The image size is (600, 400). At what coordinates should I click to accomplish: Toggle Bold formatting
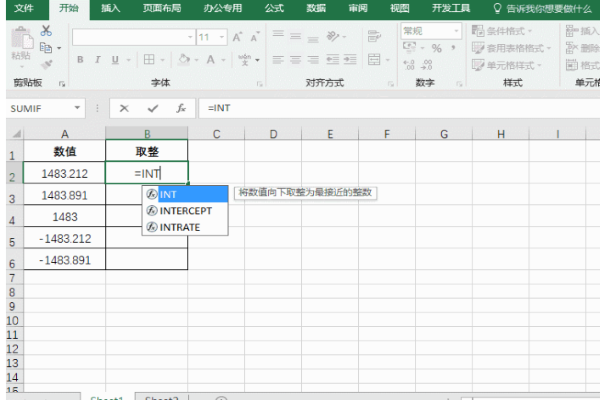[x=80, y=60]
